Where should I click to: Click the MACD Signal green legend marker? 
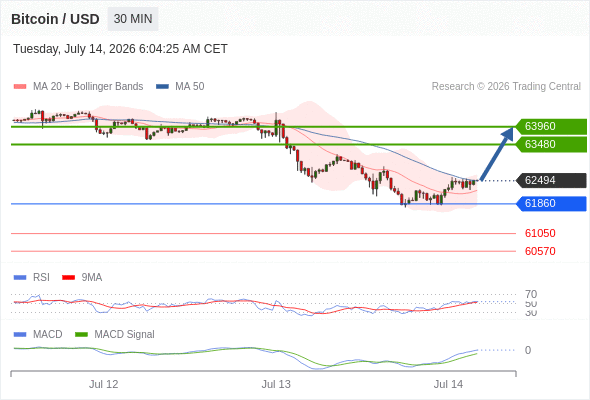(81, 335)
